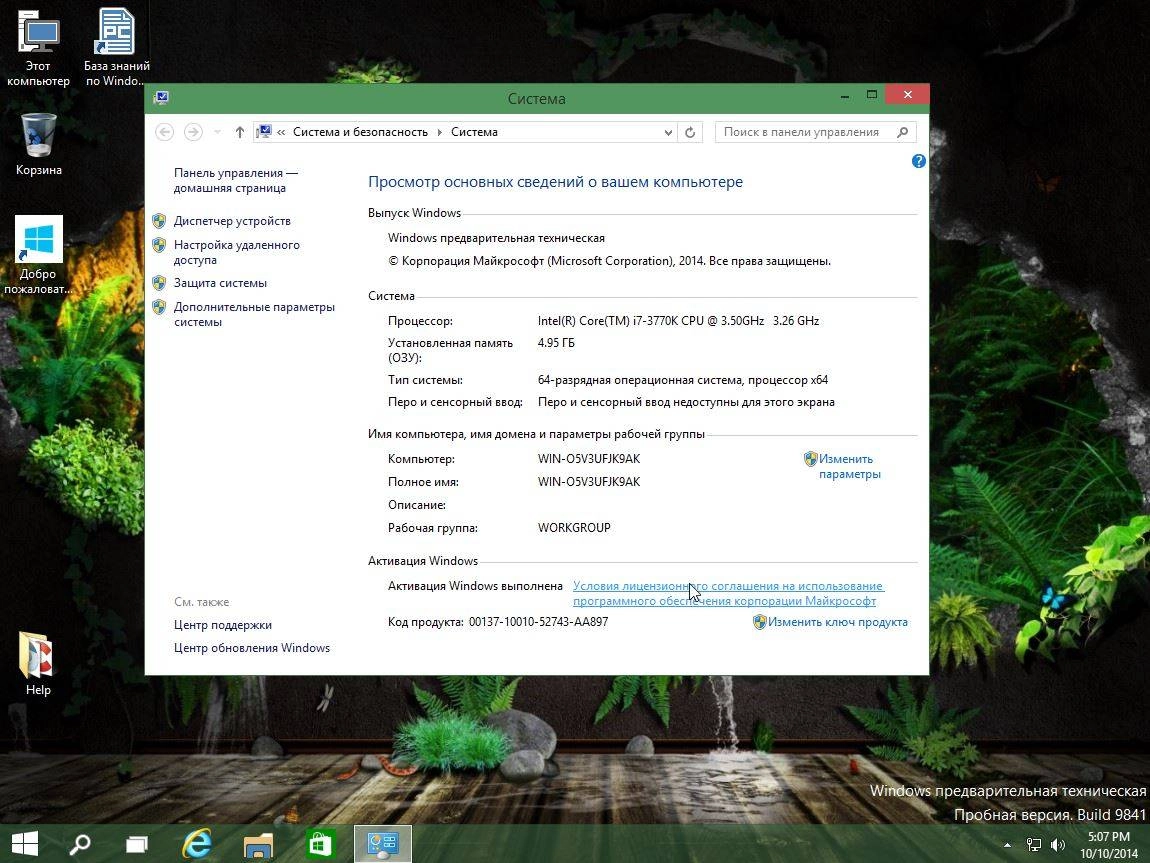Expand the address bar history dropdown
This screenshot has width=1150, height=863.
click(668, 133)
